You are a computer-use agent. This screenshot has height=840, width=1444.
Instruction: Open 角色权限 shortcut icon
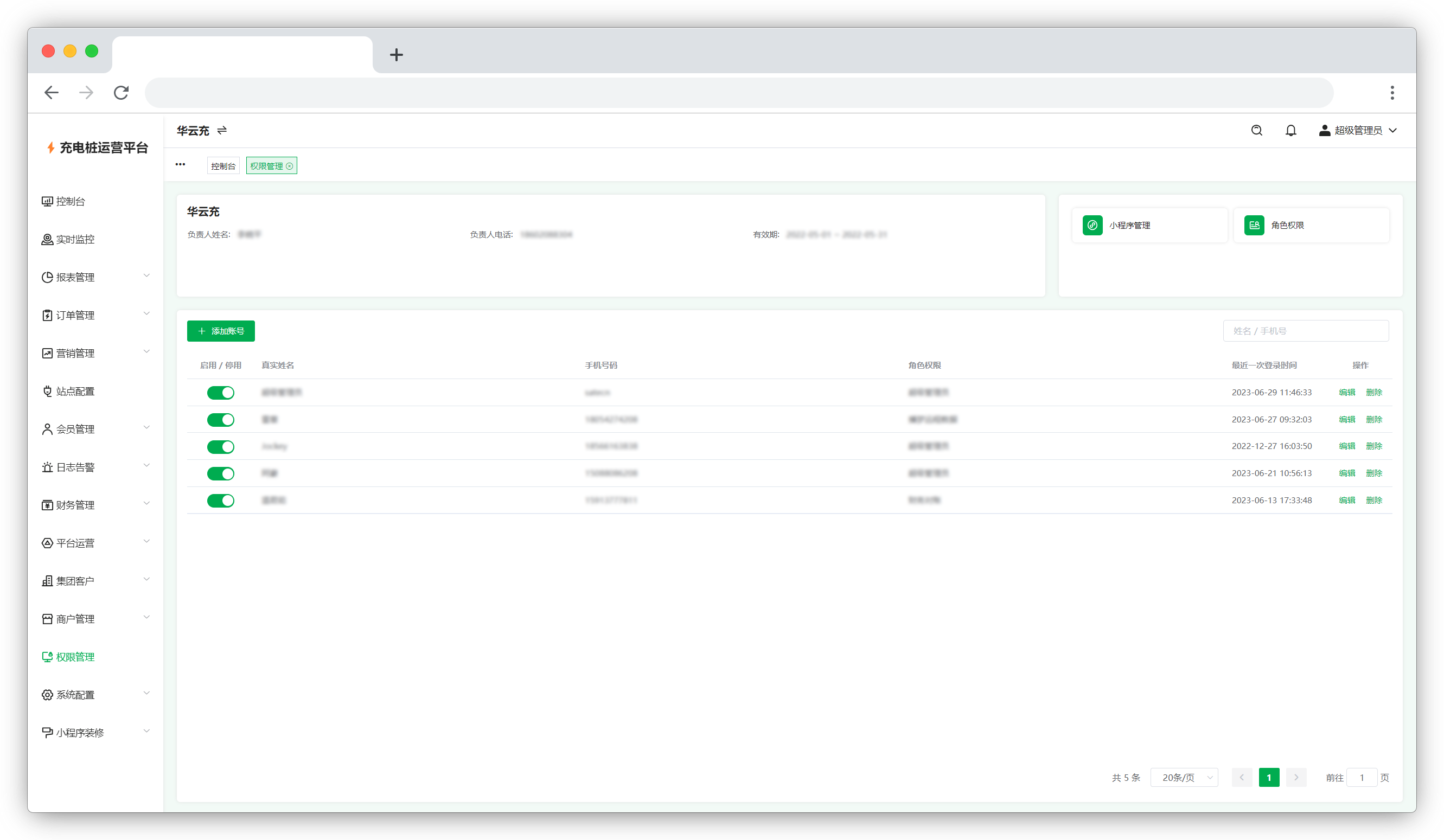pyautogui.click(x=1254, y=225)
